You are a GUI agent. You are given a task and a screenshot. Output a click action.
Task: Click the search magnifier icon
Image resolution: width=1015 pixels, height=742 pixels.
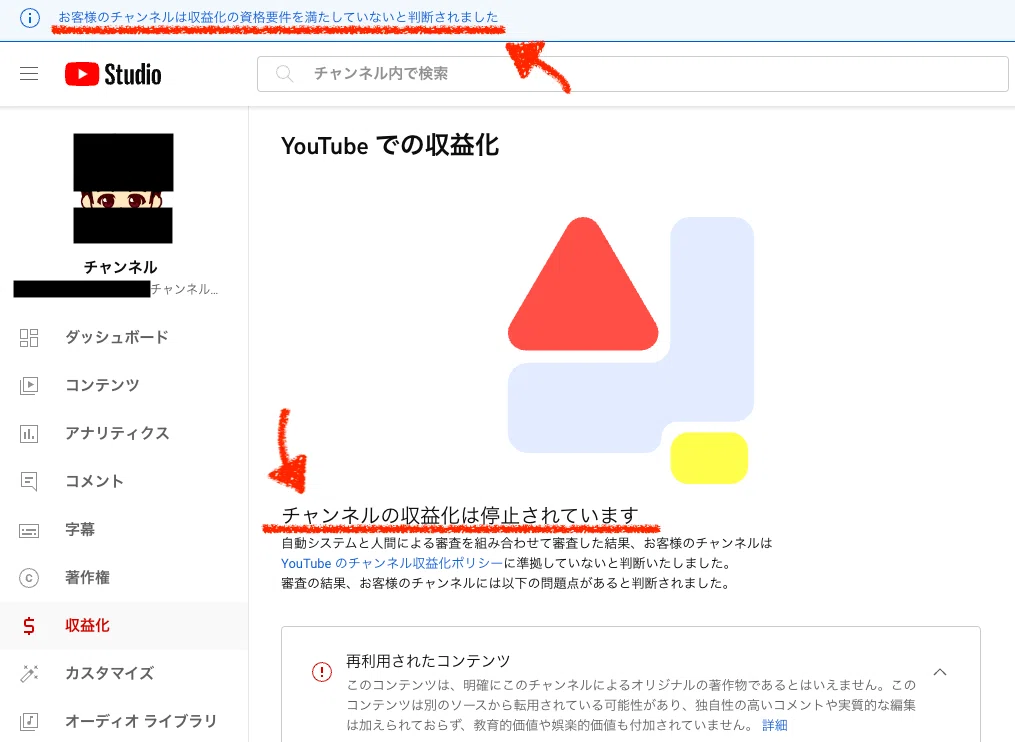[284, 74]
